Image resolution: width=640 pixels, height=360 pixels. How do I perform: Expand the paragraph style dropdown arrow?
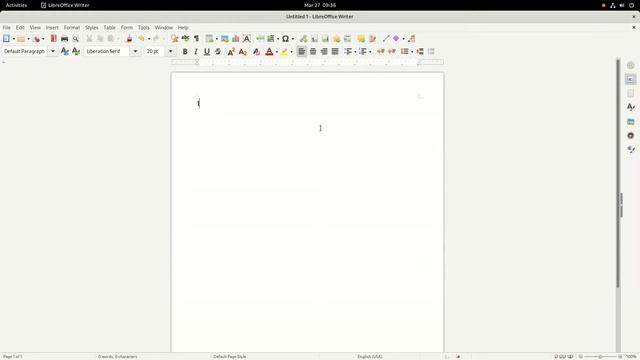click(x=53, y=51)
